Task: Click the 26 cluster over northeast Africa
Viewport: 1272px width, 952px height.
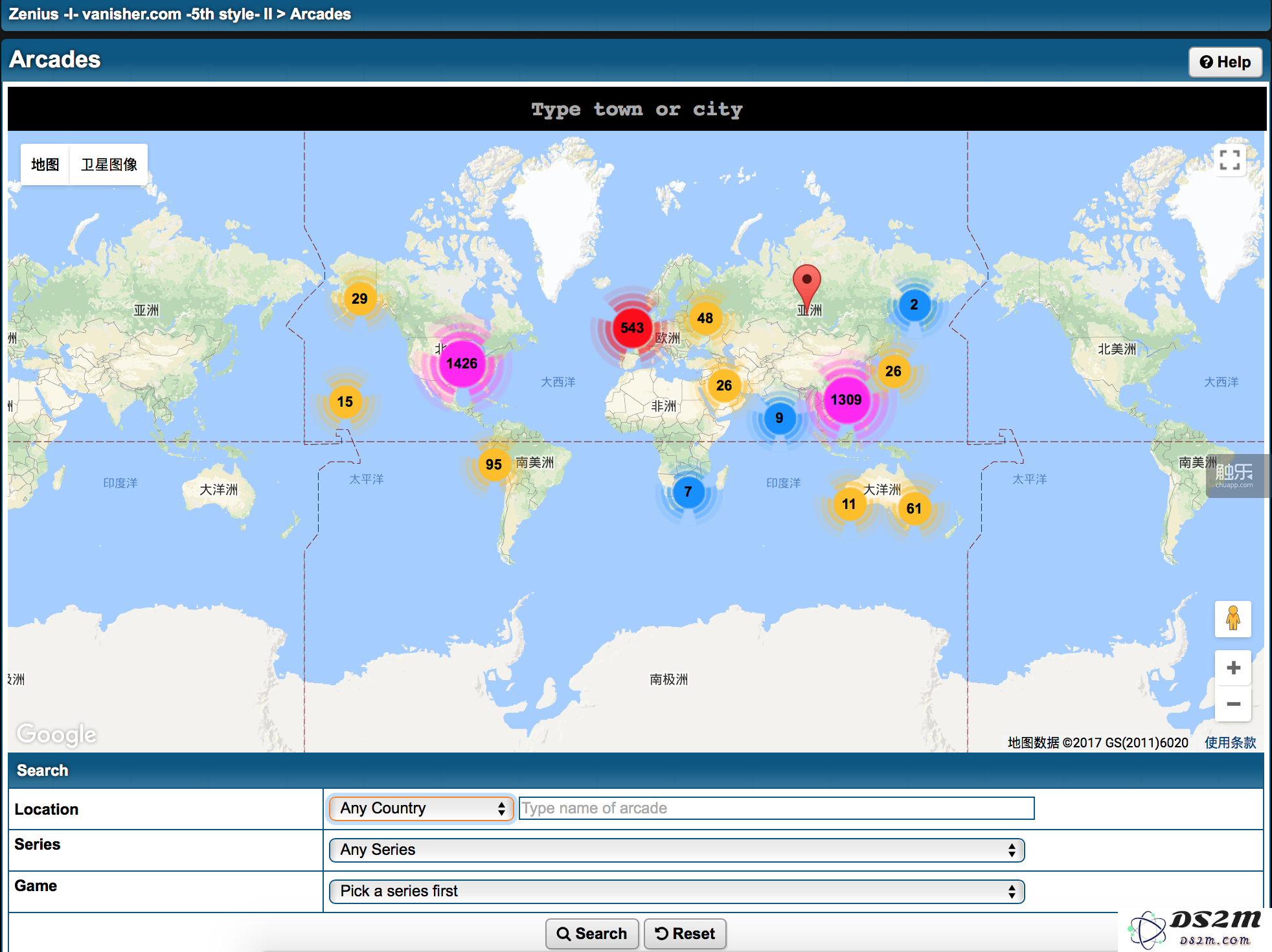Action: [724, 385]
